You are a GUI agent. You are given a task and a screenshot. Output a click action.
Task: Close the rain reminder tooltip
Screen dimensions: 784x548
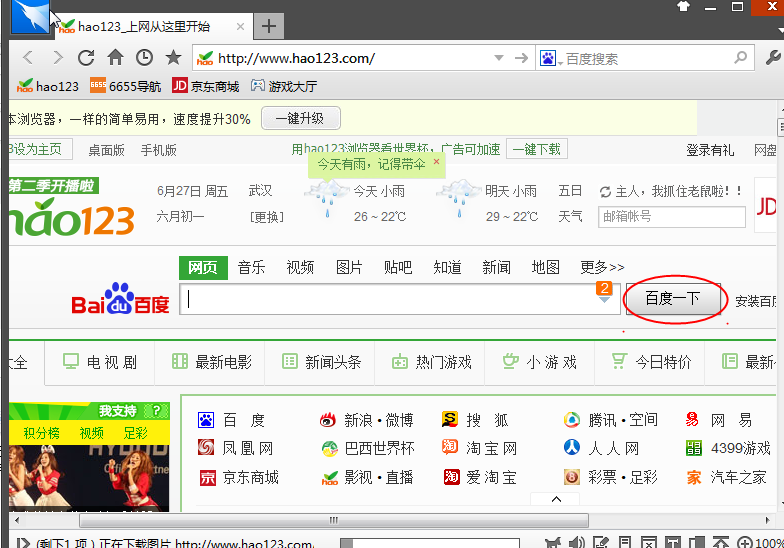click(x=436, y=162)
